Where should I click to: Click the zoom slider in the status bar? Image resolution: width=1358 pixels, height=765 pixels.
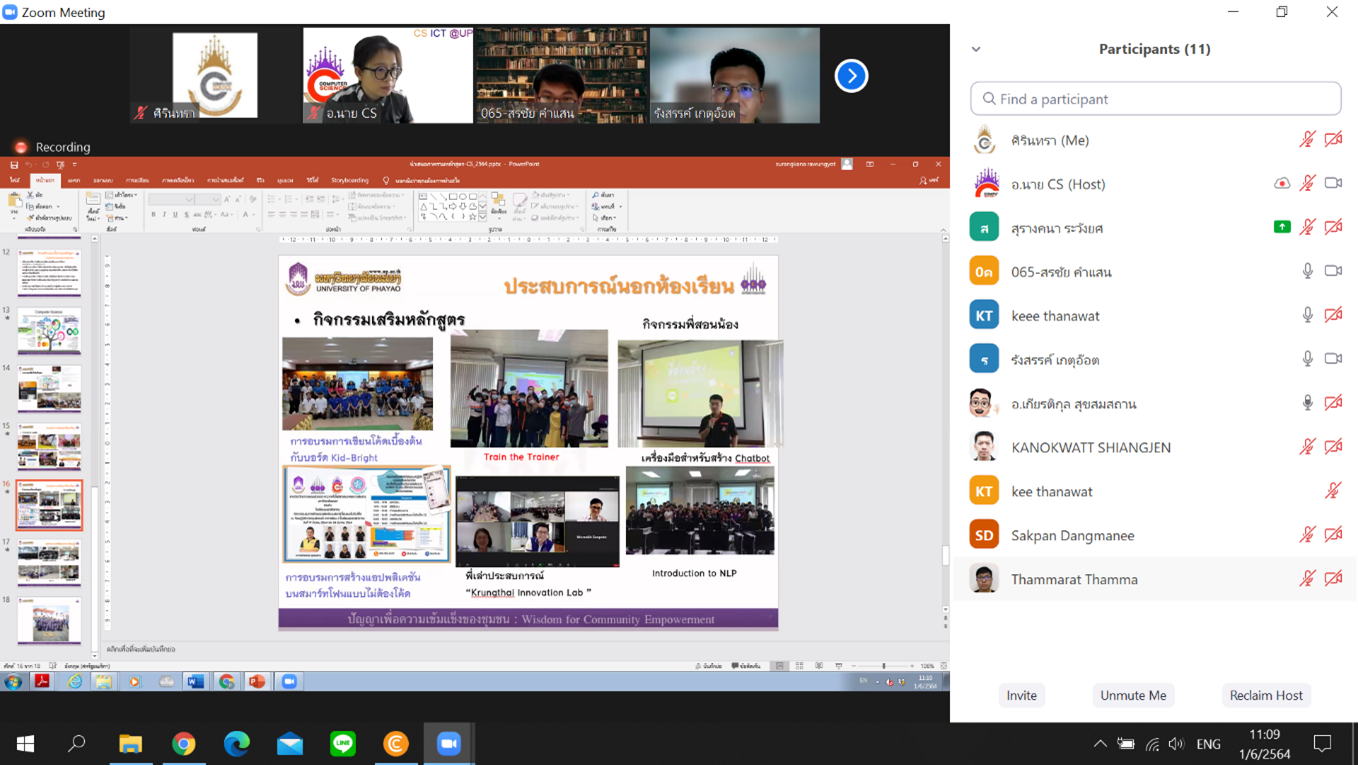(884, 665)
